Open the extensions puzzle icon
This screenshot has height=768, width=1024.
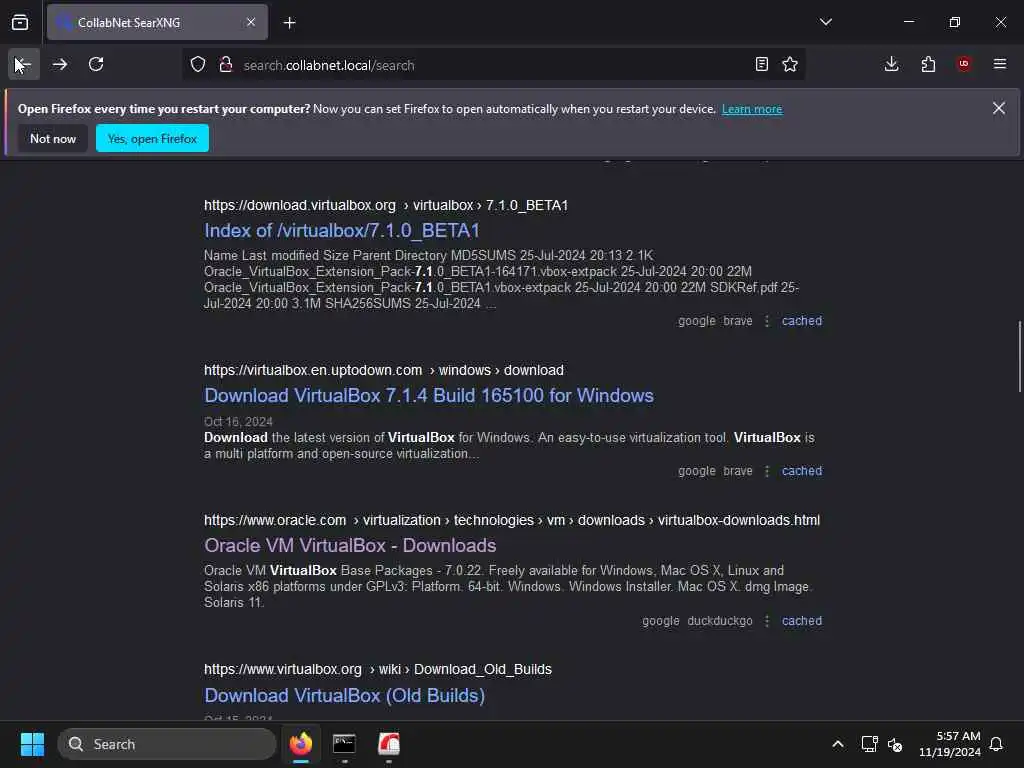(928, 64)
